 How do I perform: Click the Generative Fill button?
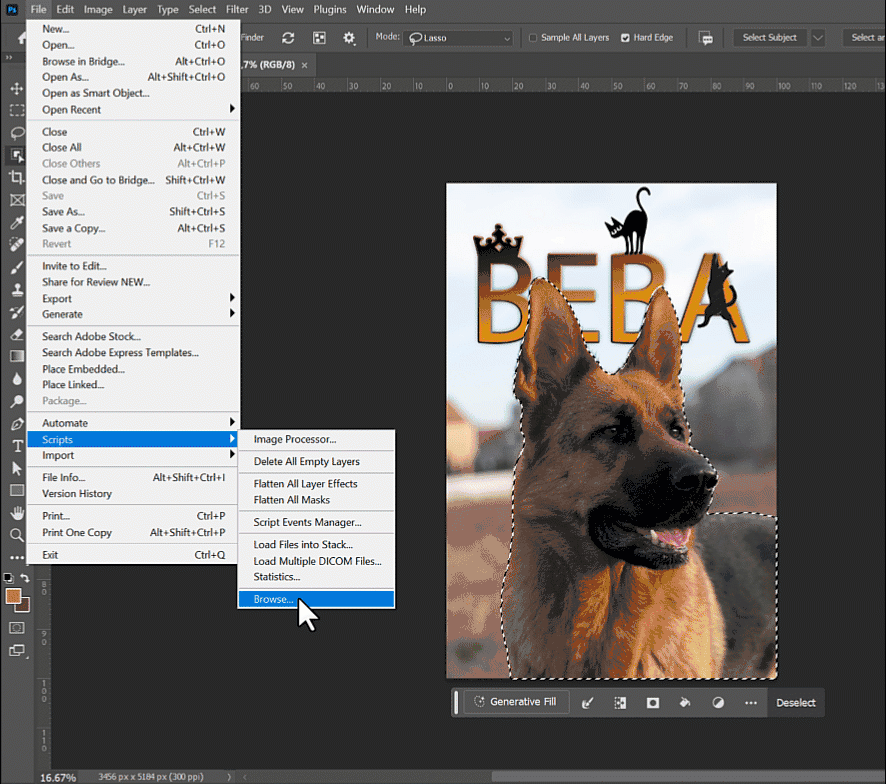click(516, 702)
